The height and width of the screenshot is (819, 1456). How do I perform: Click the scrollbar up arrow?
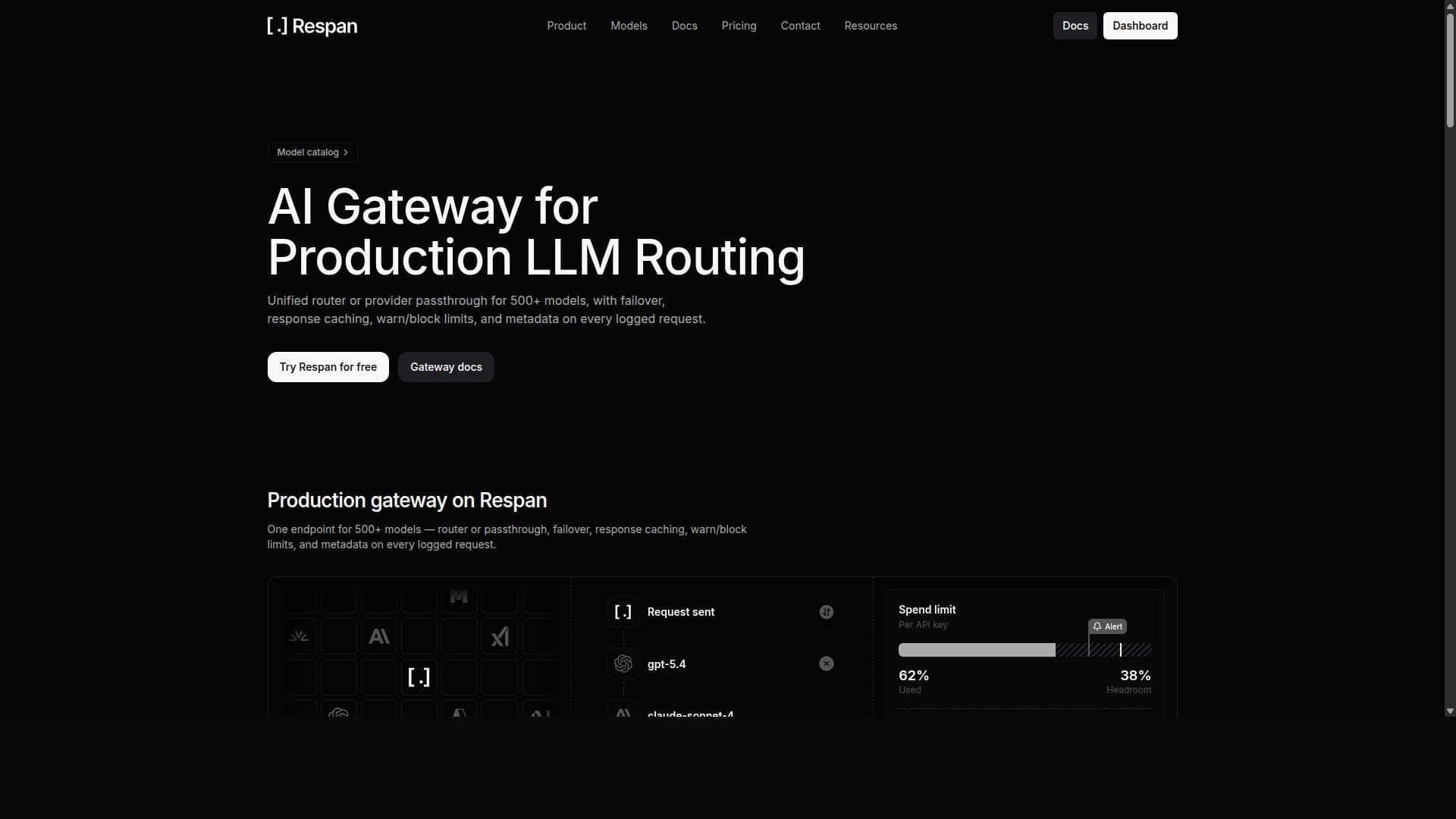[x=1450, y=5]
